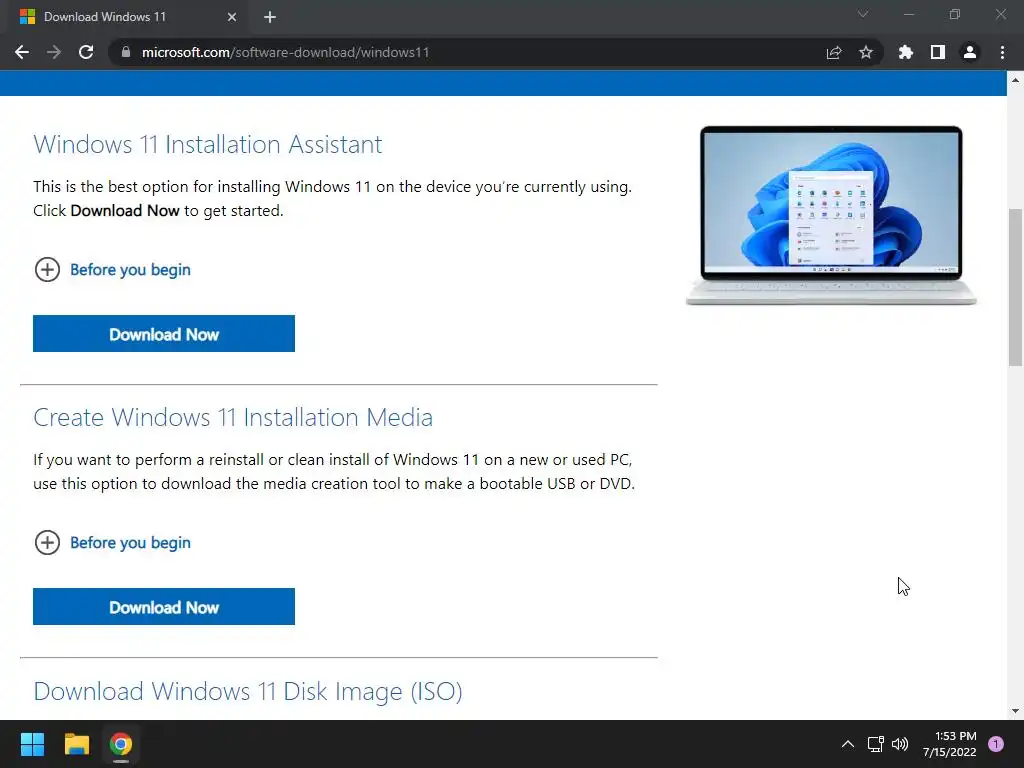Go back using the browser back arrow

(22, 52)
